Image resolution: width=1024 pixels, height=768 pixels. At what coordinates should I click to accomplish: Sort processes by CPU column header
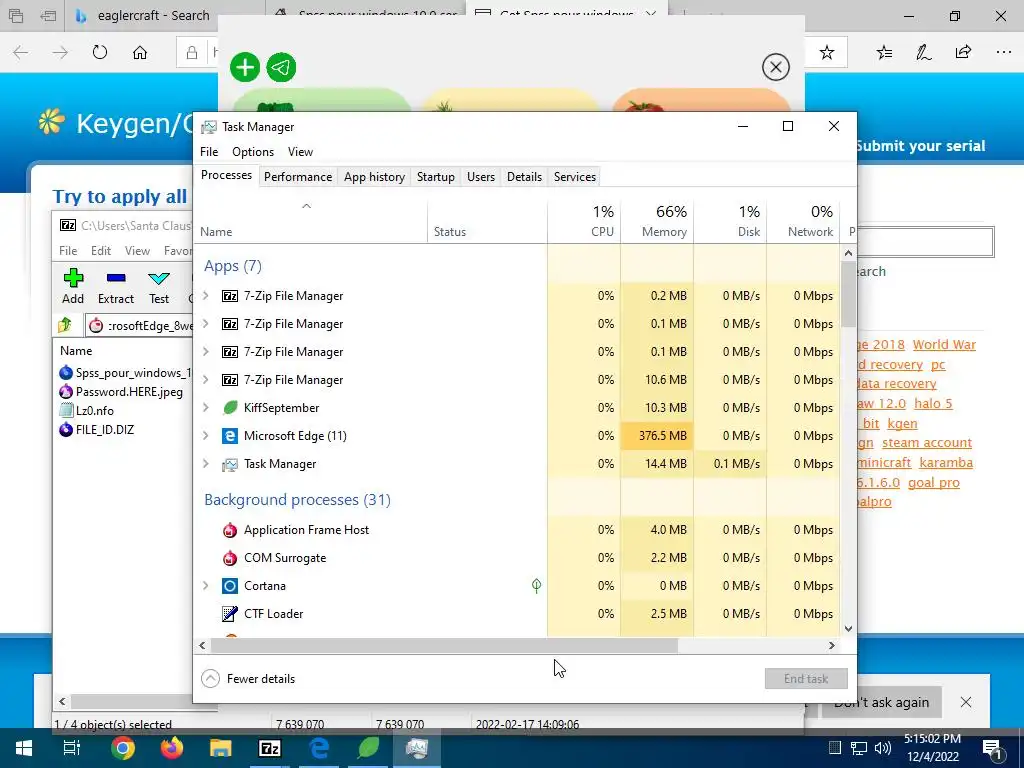pyautogui.click(x=584, y=221)
